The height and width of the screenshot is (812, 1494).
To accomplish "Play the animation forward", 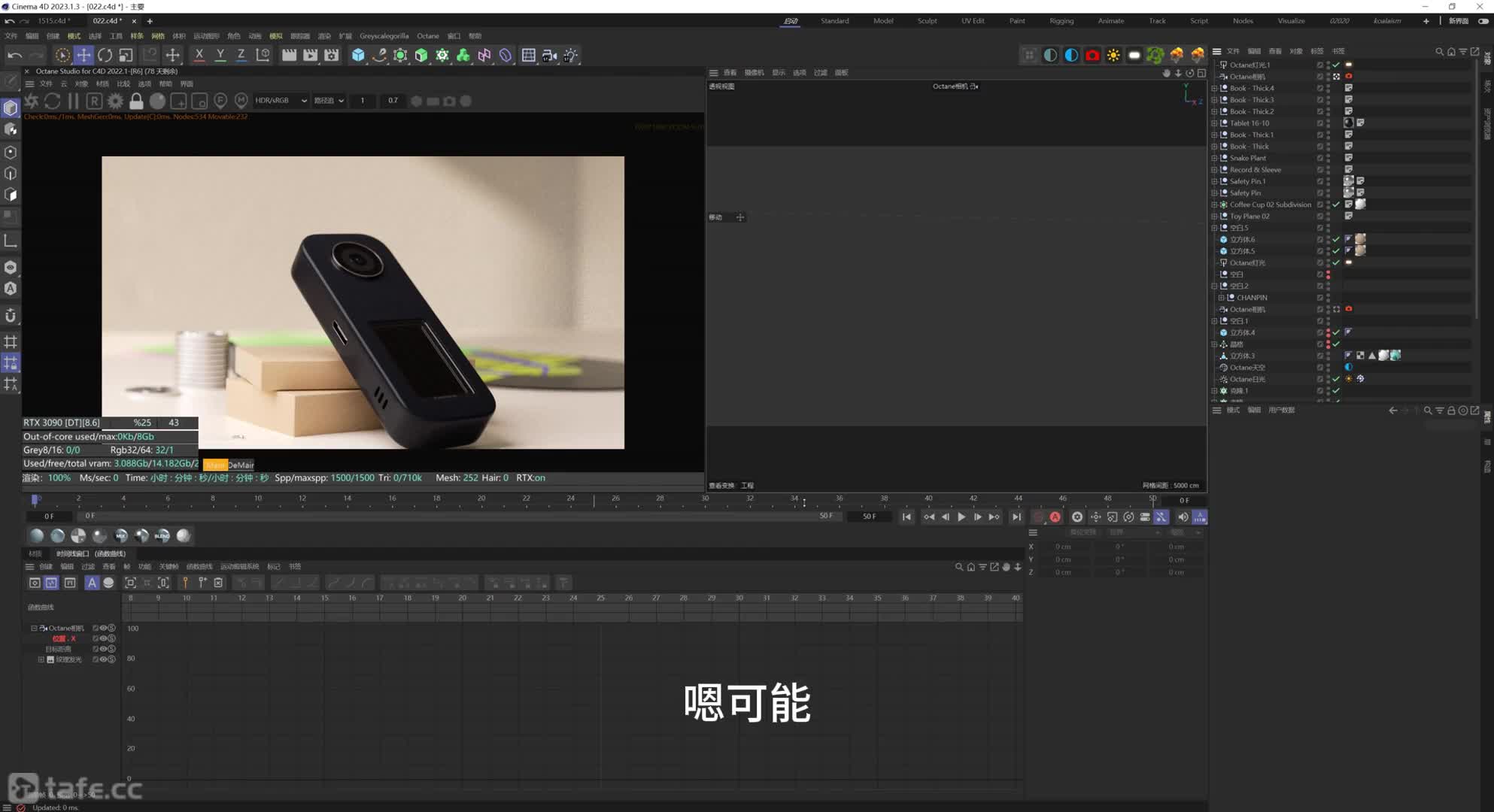I will point(961,517).
